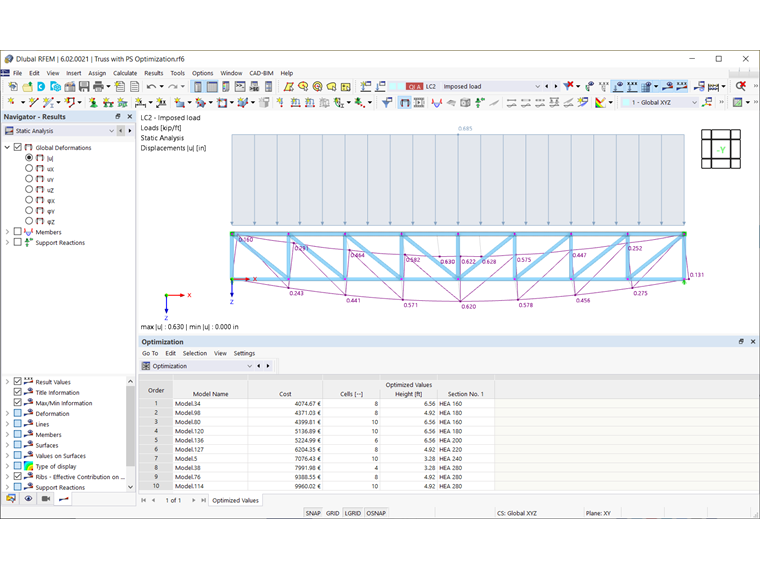Click the Print icon
Screen dimensions: 760x570
click(x=98, y=86)
